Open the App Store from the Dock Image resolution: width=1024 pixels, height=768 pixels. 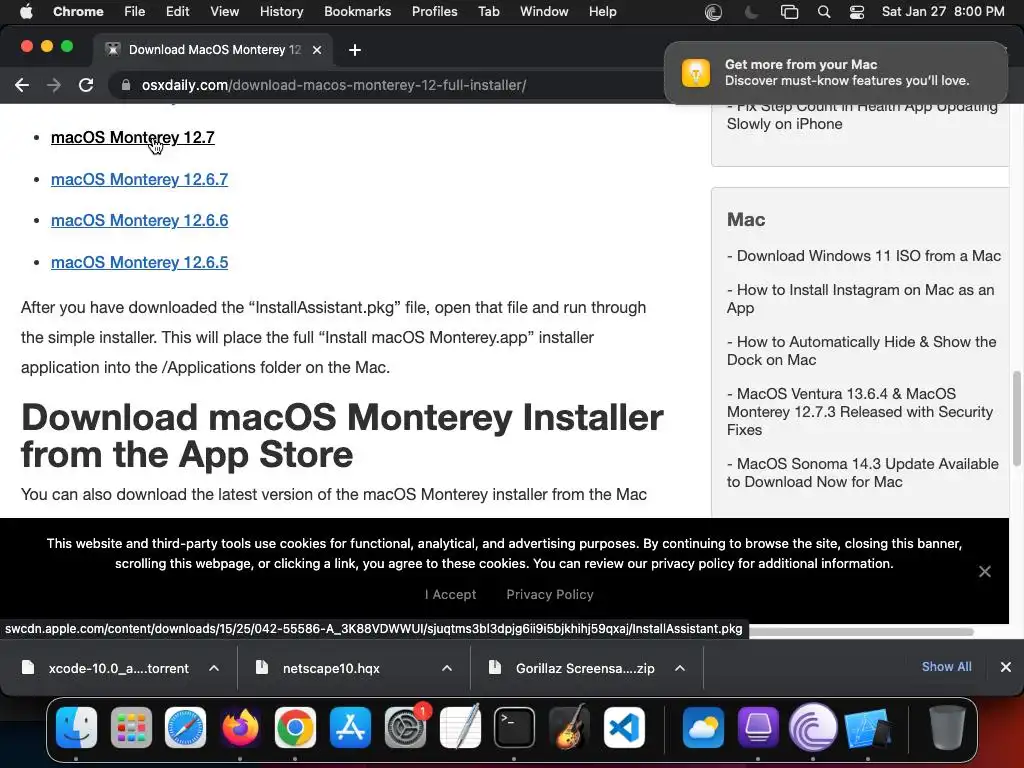350,727
